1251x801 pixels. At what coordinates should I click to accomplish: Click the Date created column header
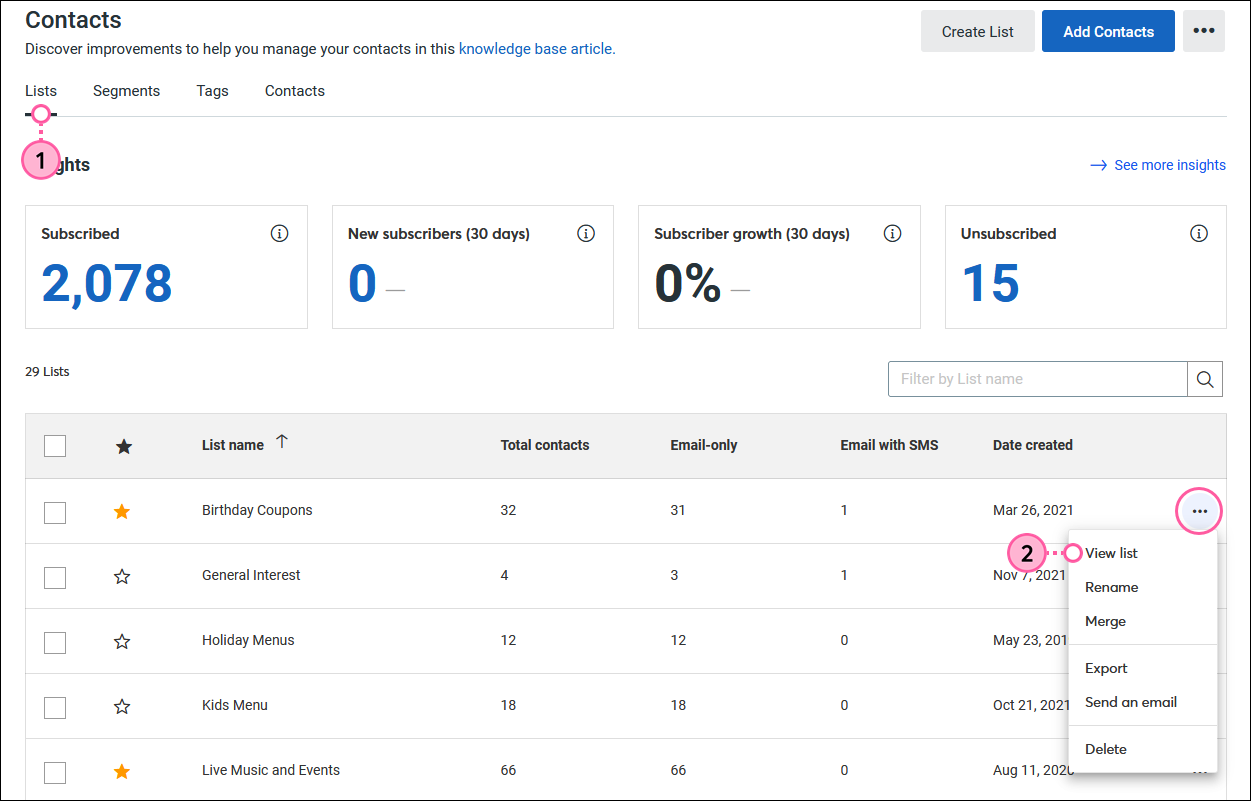coord(1033,445)
